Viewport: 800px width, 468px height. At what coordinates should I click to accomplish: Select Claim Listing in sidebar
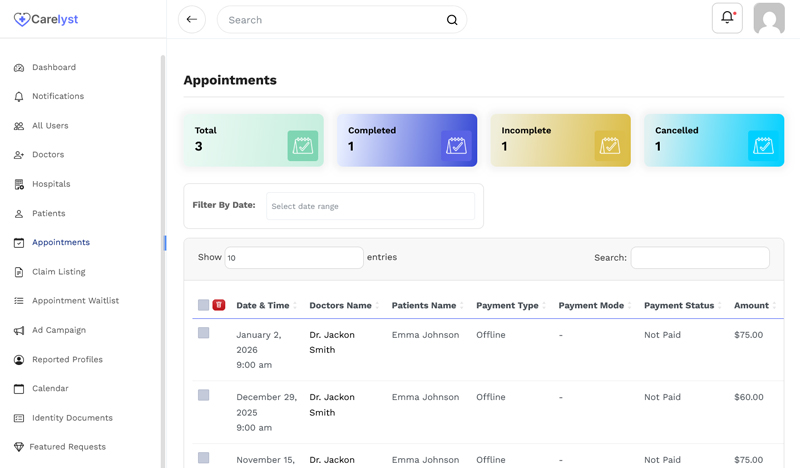point(59,272)
